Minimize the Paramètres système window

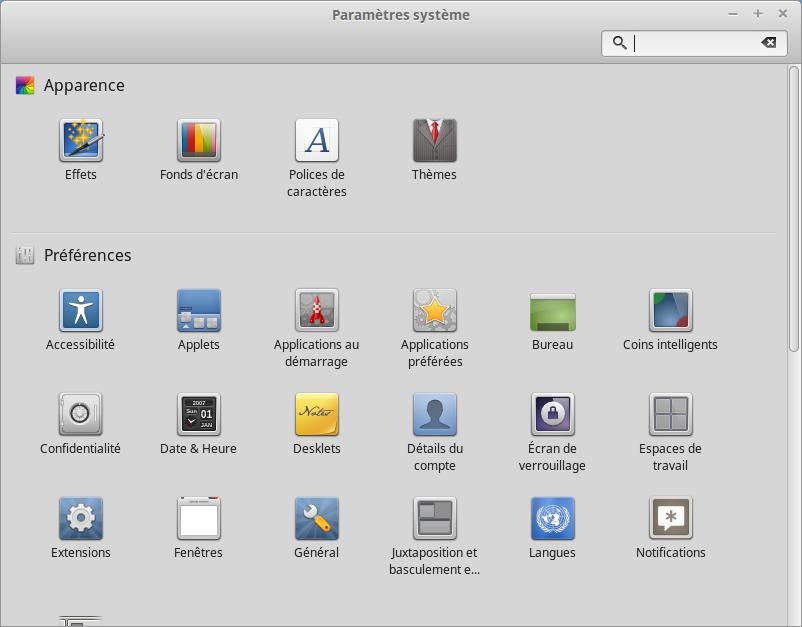(x=733, y=14)
